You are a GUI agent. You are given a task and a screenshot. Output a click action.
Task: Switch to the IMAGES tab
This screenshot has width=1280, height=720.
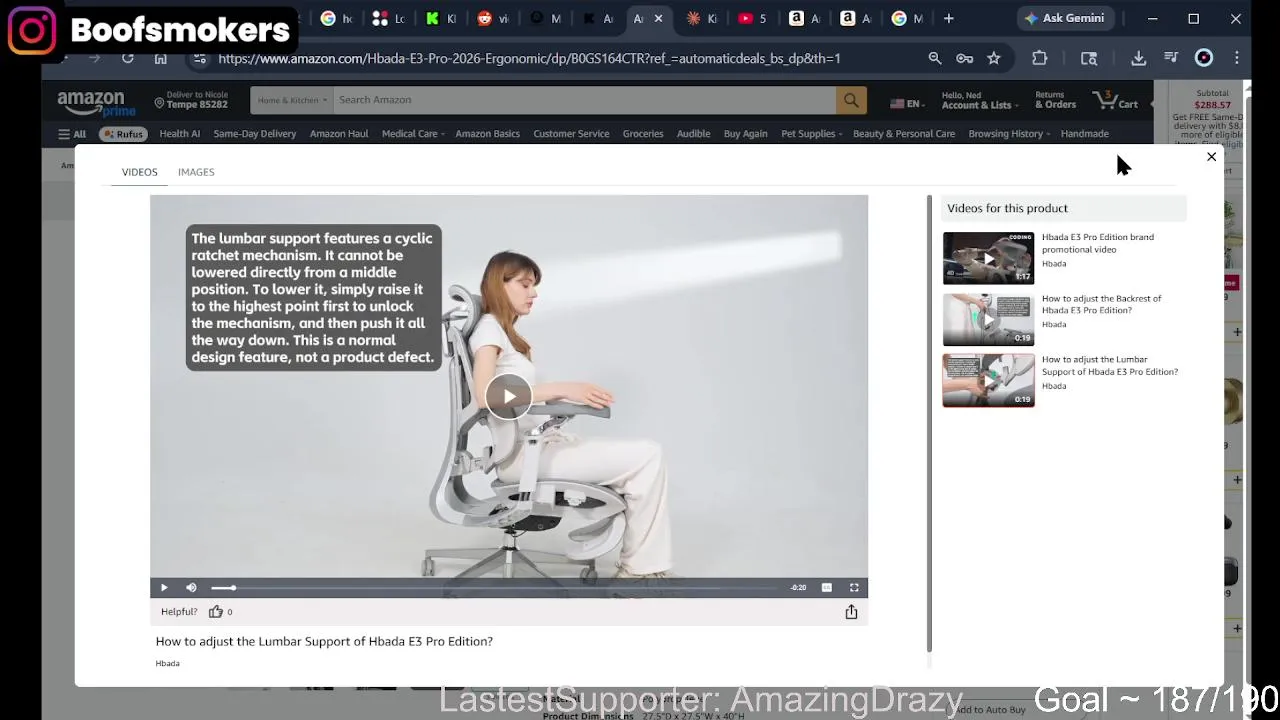coord(196,172)
